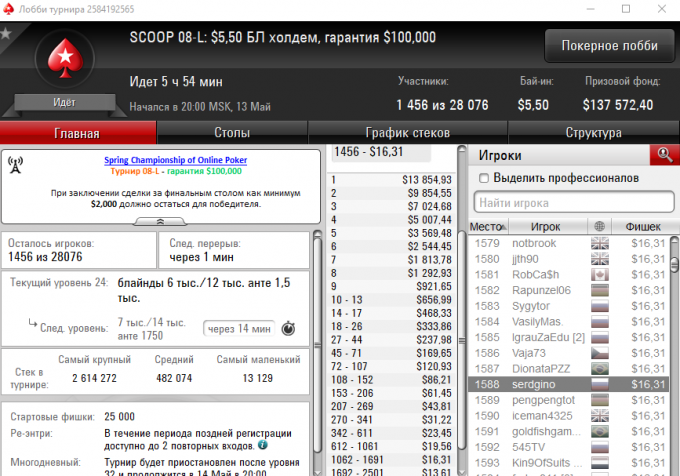
Task: Click first place prize $13 854,93
Action: pos(427,179)
